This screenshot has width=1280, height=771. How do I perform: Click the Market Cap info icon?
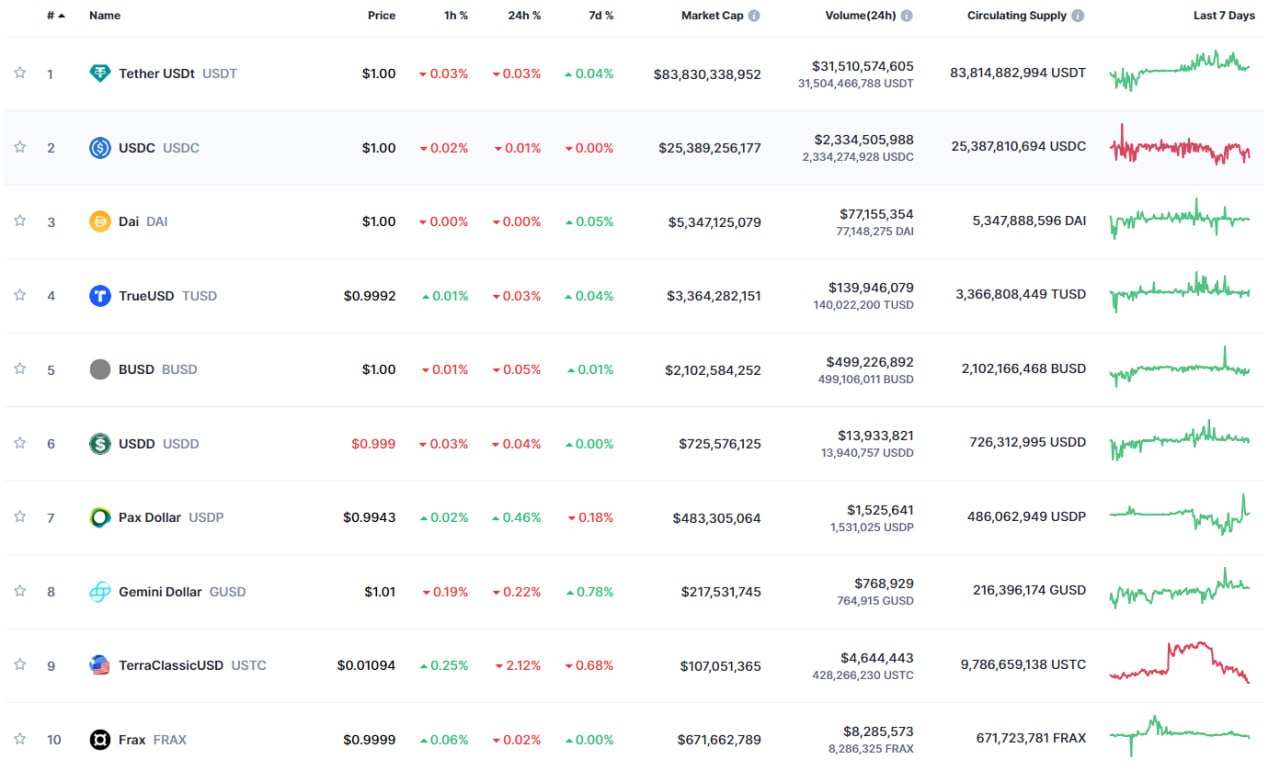[x=754, y=16]
